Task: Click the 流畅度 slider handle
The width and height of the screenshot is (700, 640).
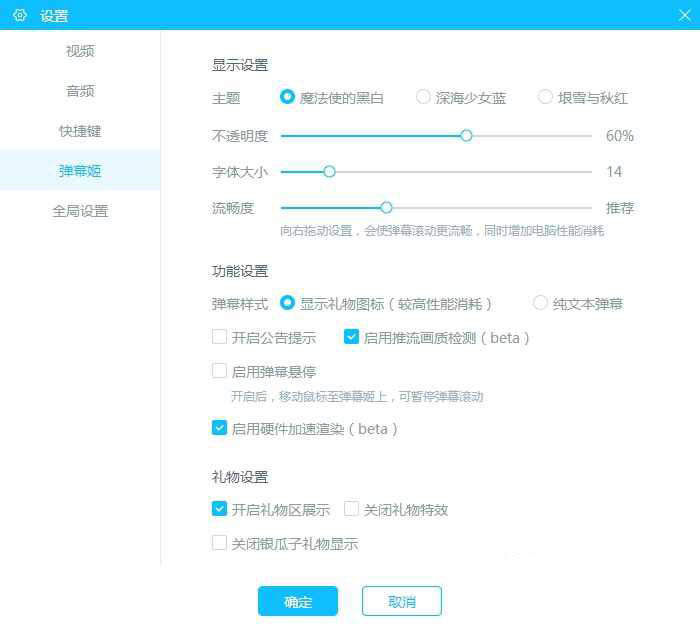Action: 386,208
